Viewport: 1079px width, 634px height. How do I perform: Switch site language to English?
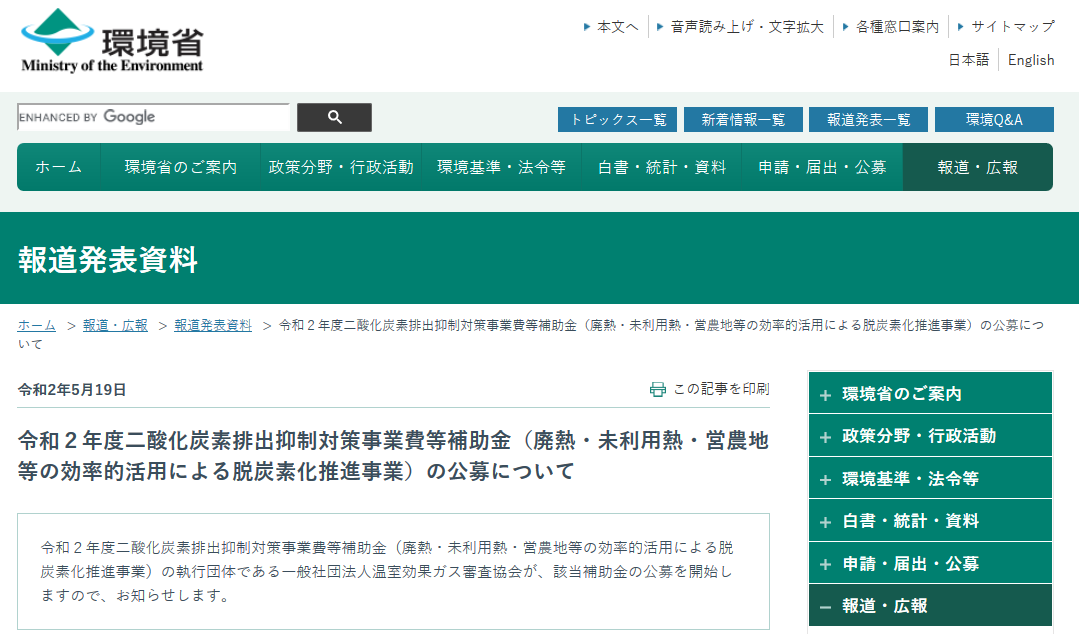pos(1031,60)
